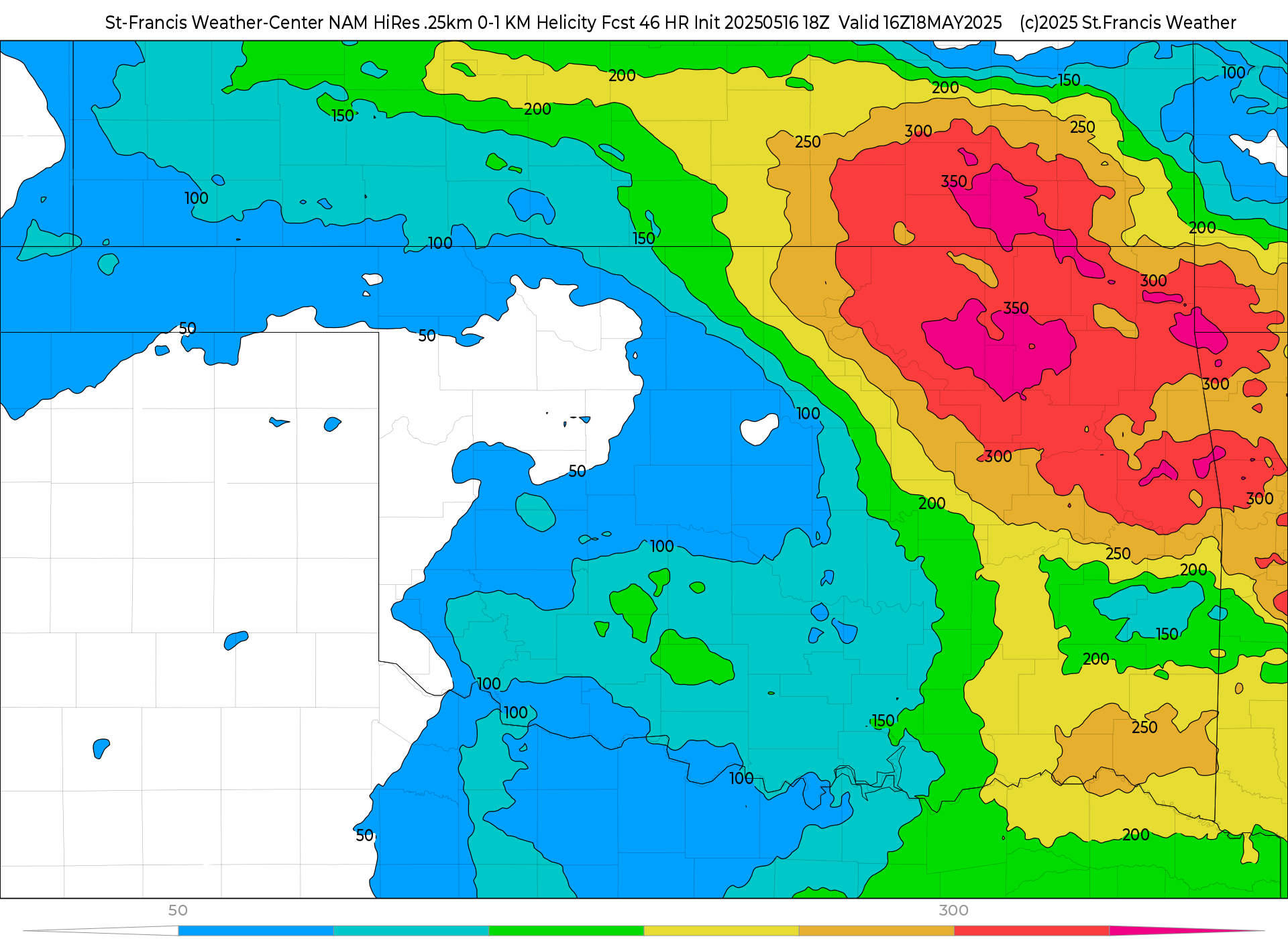Click the teal segment of the colorbar

click(411, 931)
